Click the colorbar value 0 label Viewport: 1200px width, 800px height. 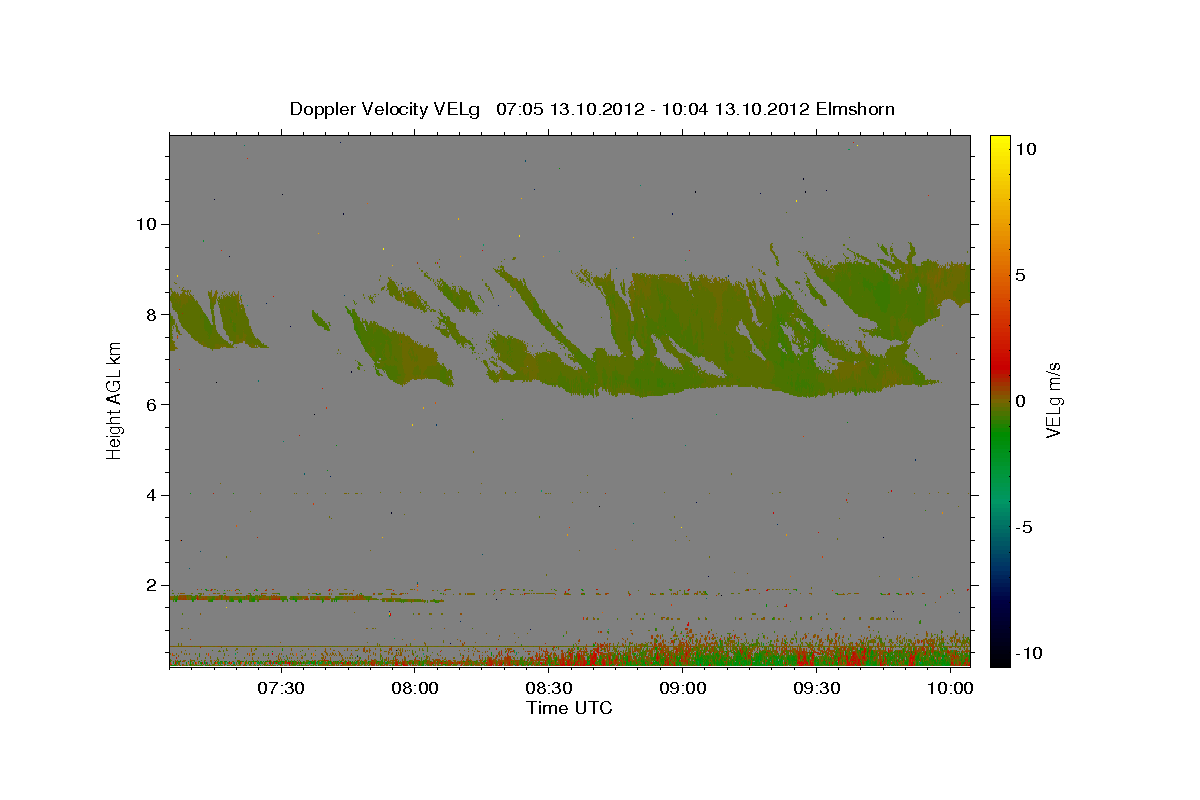click(x=1020, y=401)
